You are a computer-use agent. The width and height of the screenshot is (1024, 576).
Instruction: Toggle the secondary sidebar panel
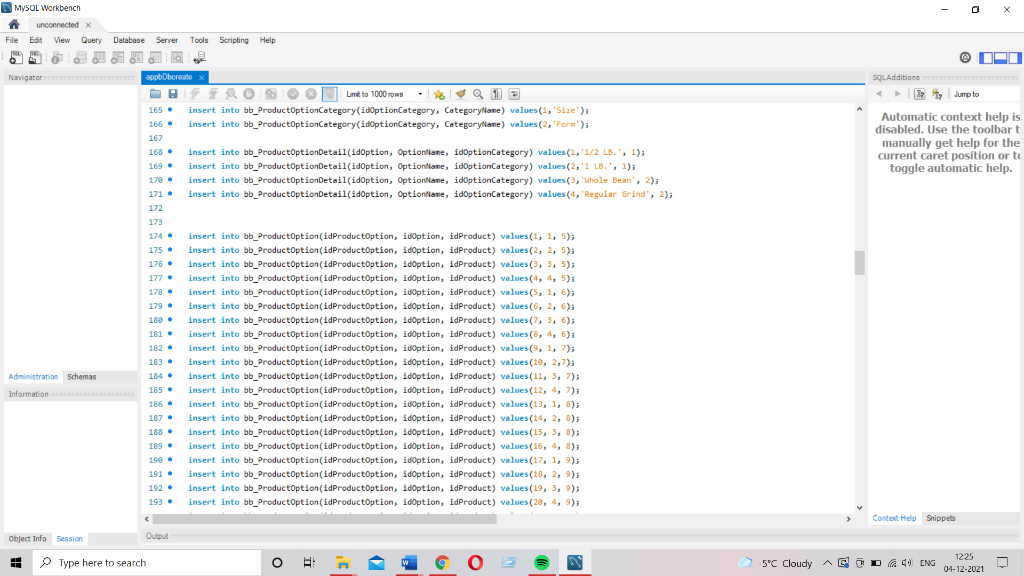tap(1017, 58)
